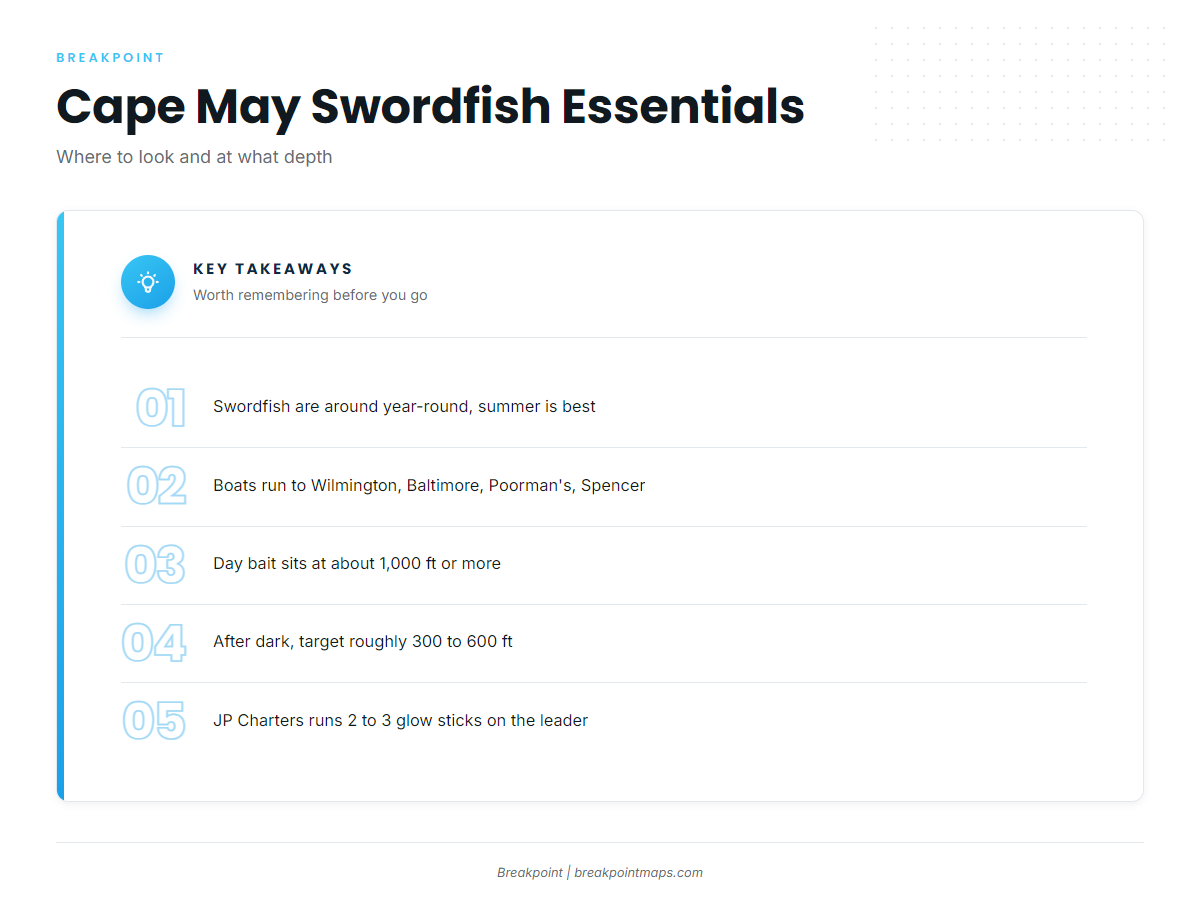Click the outlined 05 number badge
The width and height of the screenshot is (1200, 906).
point(154,721)
